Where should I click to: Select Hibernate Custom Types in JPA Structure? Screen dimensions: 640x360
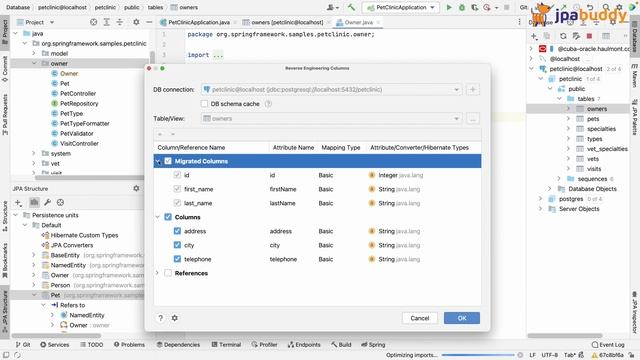(84, 235)
